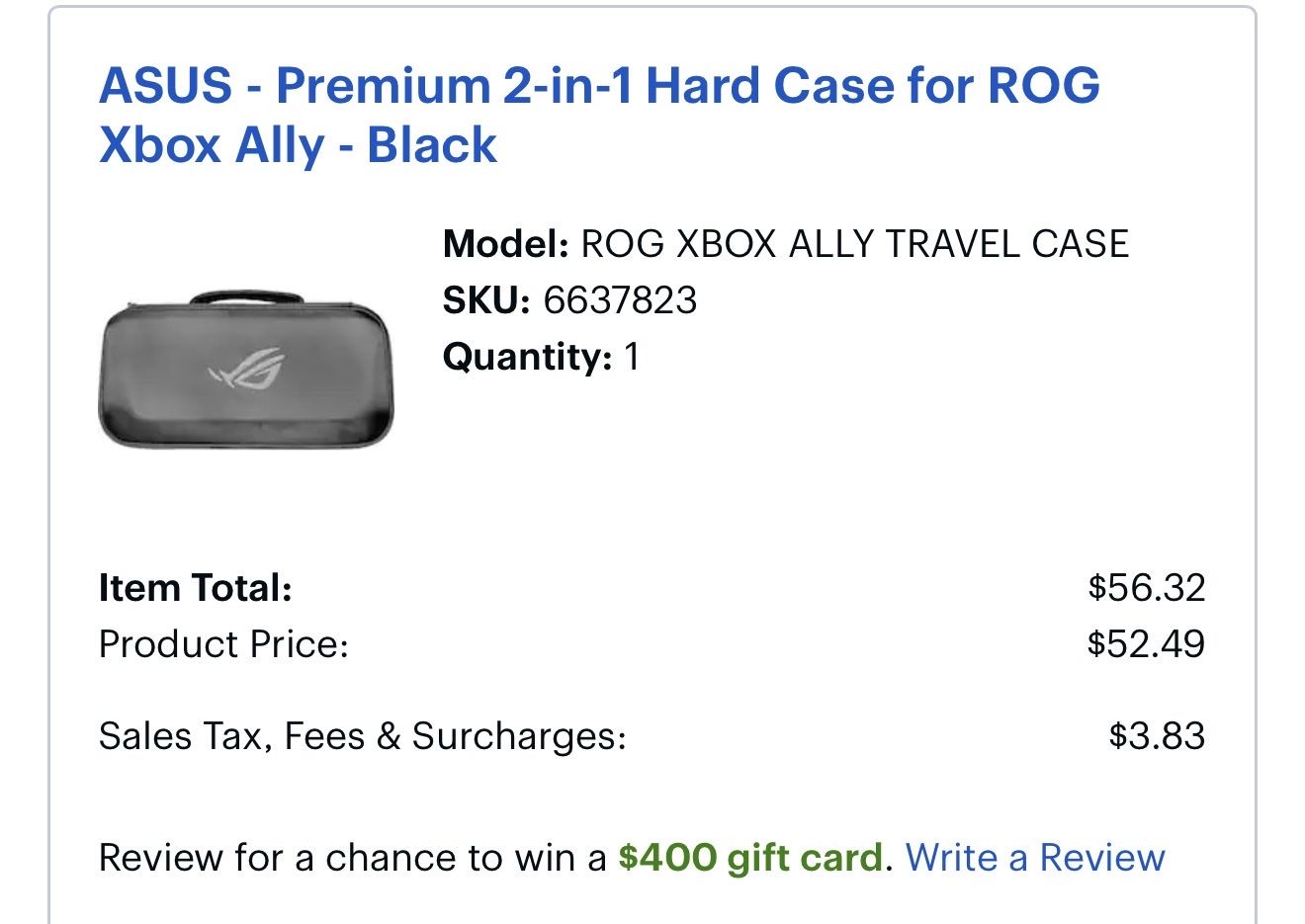The height and width of the screenshot is (924, 1305).
Task: Open the ASUS Premium 2-in-1 Hard Case link
Action: (599, 86)
